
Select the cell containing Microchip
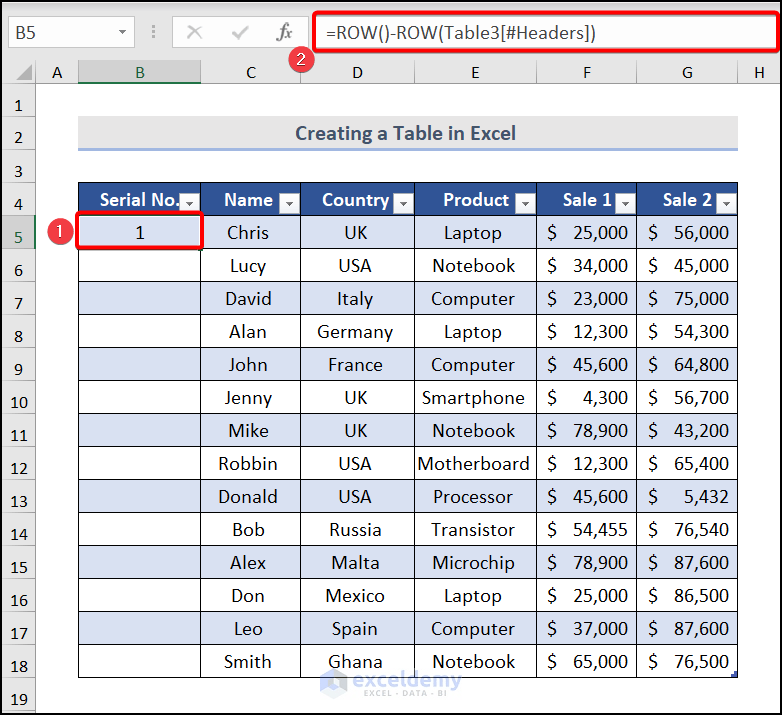tap(475, 562)
